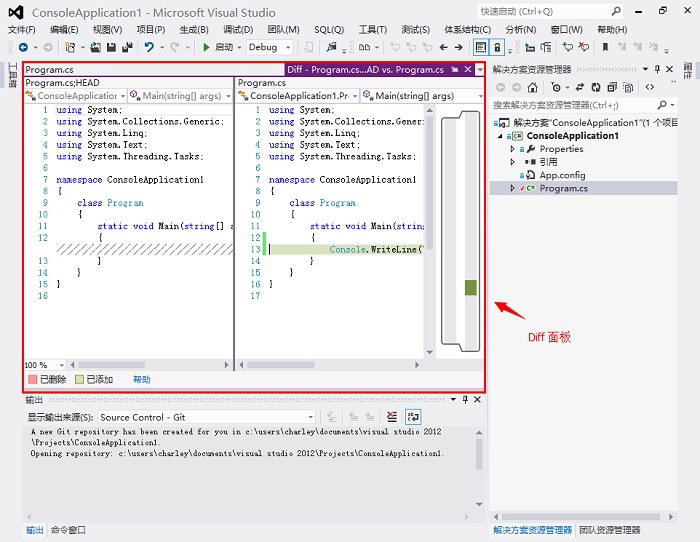Open left pane Main(string[] args) member dropdown
This screenshot has width=700, height=542.
(180, 96)
